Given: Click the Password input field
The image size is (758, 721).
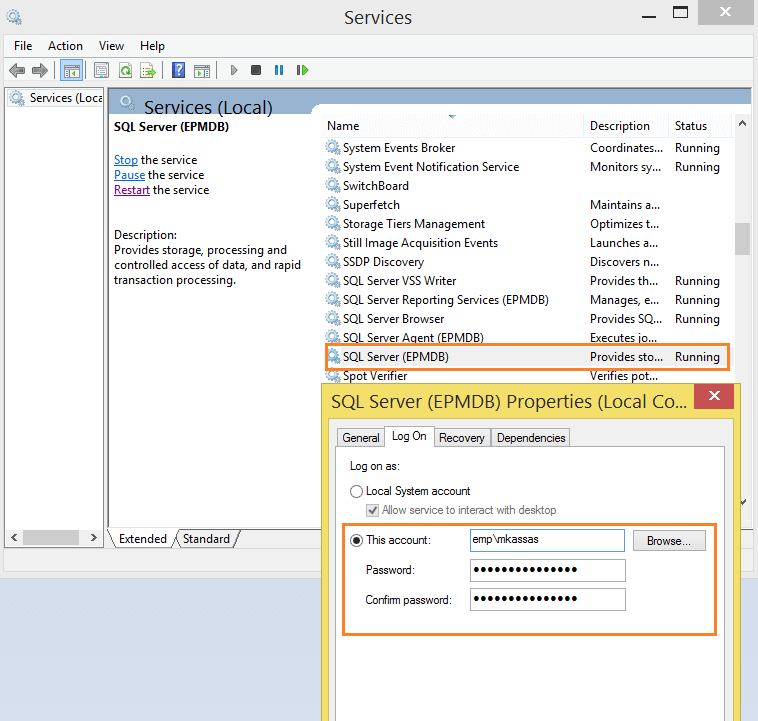Looking at the screenshot, I should pyautogui.click(x=547, y=570).
